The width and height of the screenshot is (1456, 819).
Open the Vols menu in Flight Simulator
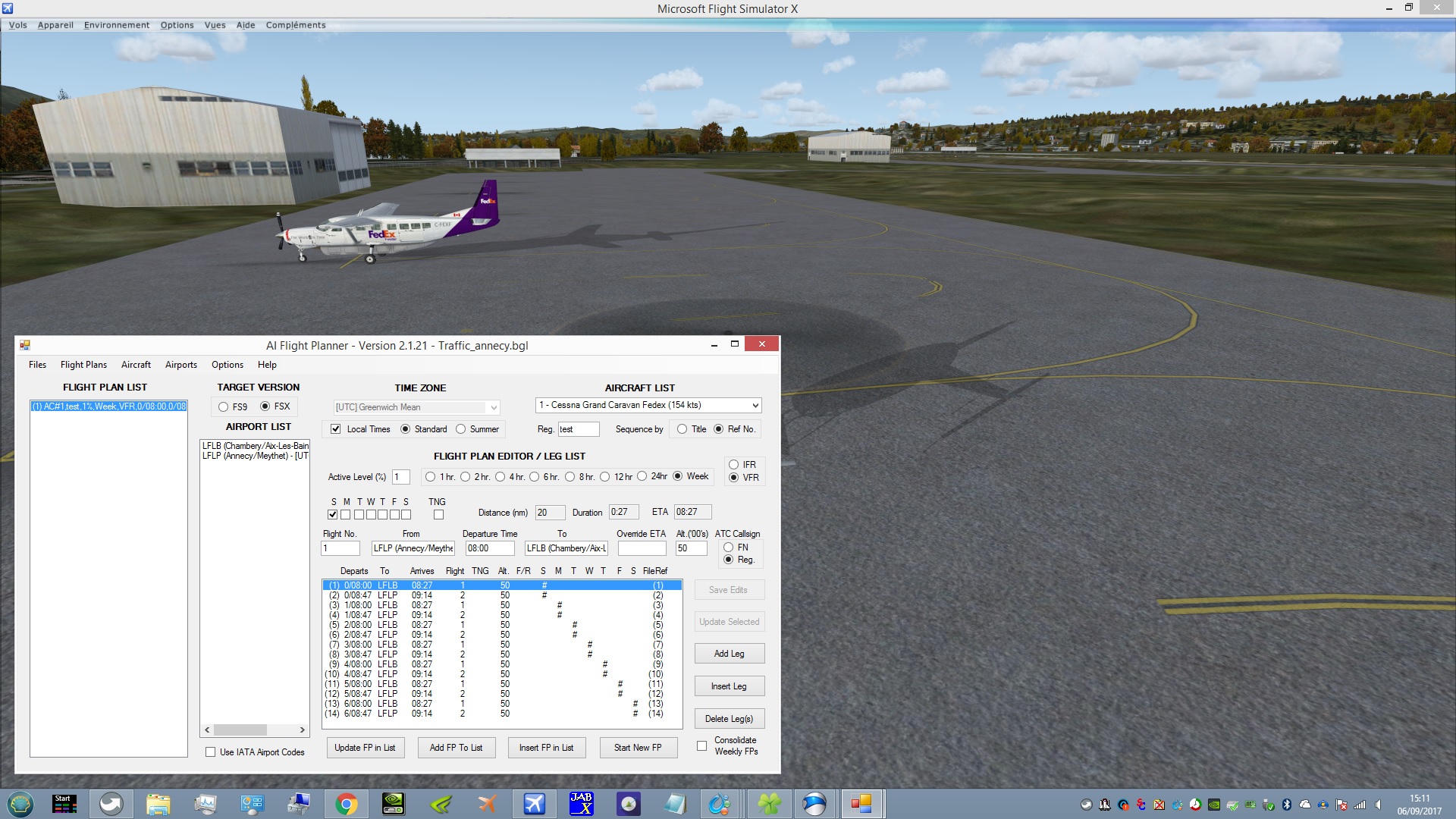click(17, 25)
